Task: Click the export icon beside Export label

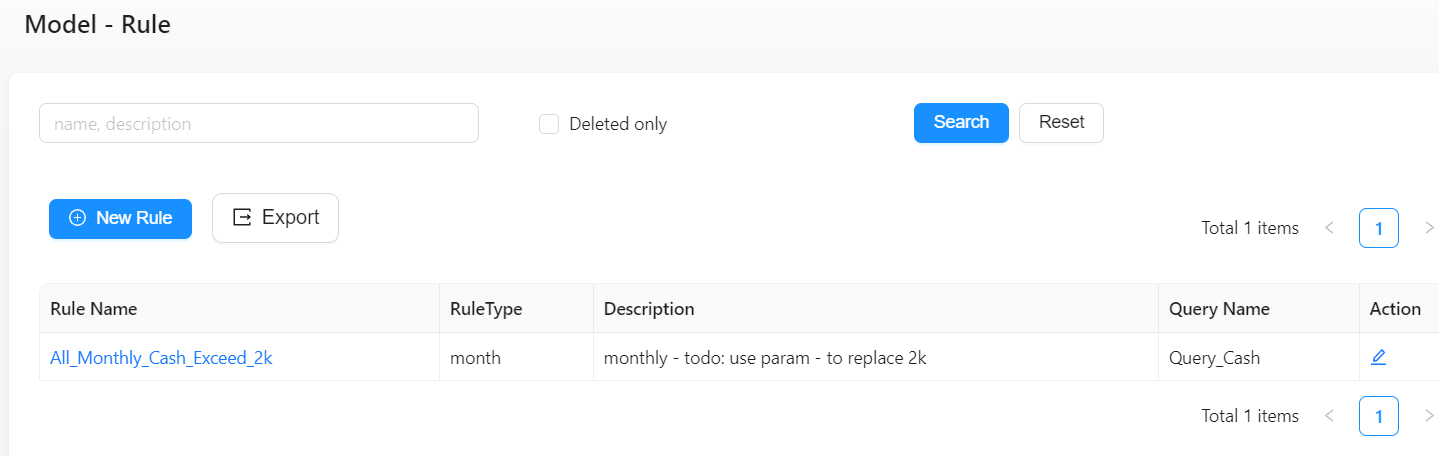Action: pos(242,217)
